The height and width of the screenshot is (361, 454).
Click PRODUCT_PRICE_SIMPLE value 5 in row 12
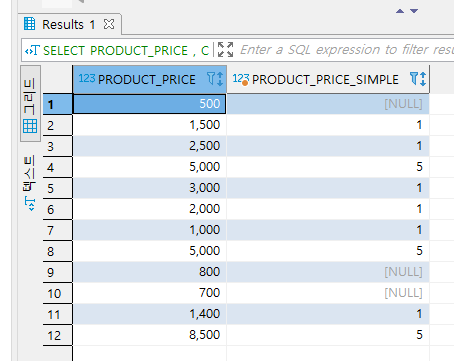coord(328,335)
